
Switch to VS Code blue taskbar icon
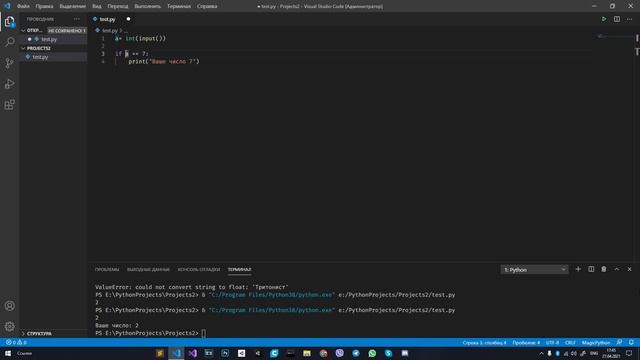[x=176, y=353]
